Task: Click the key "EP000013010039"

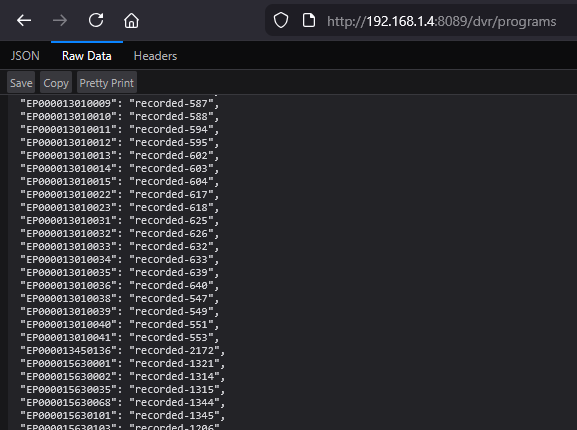Action: click(68, 312)
